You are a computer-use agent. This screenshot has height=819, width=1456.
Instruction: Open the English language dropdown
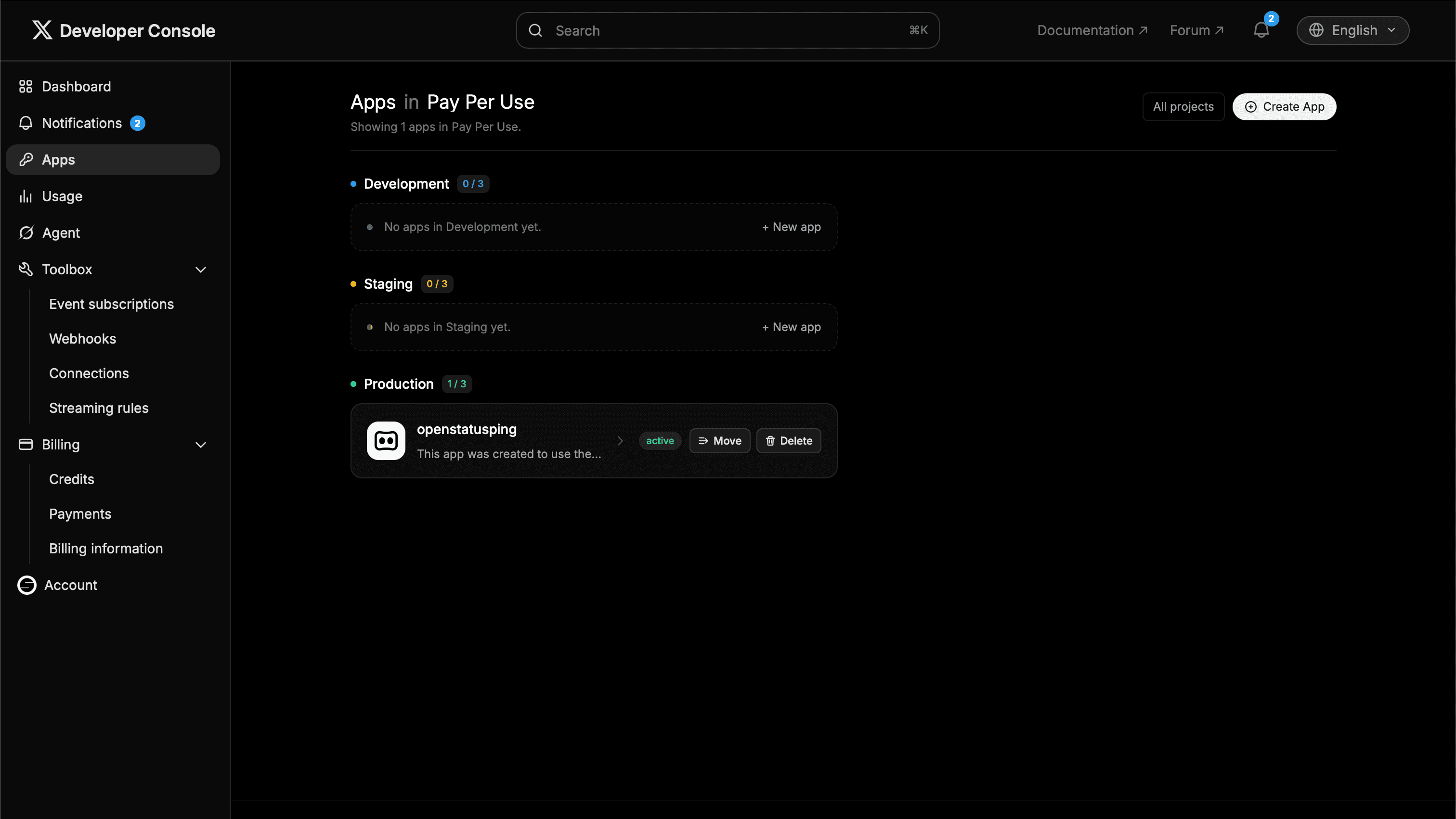(1352, 30)
